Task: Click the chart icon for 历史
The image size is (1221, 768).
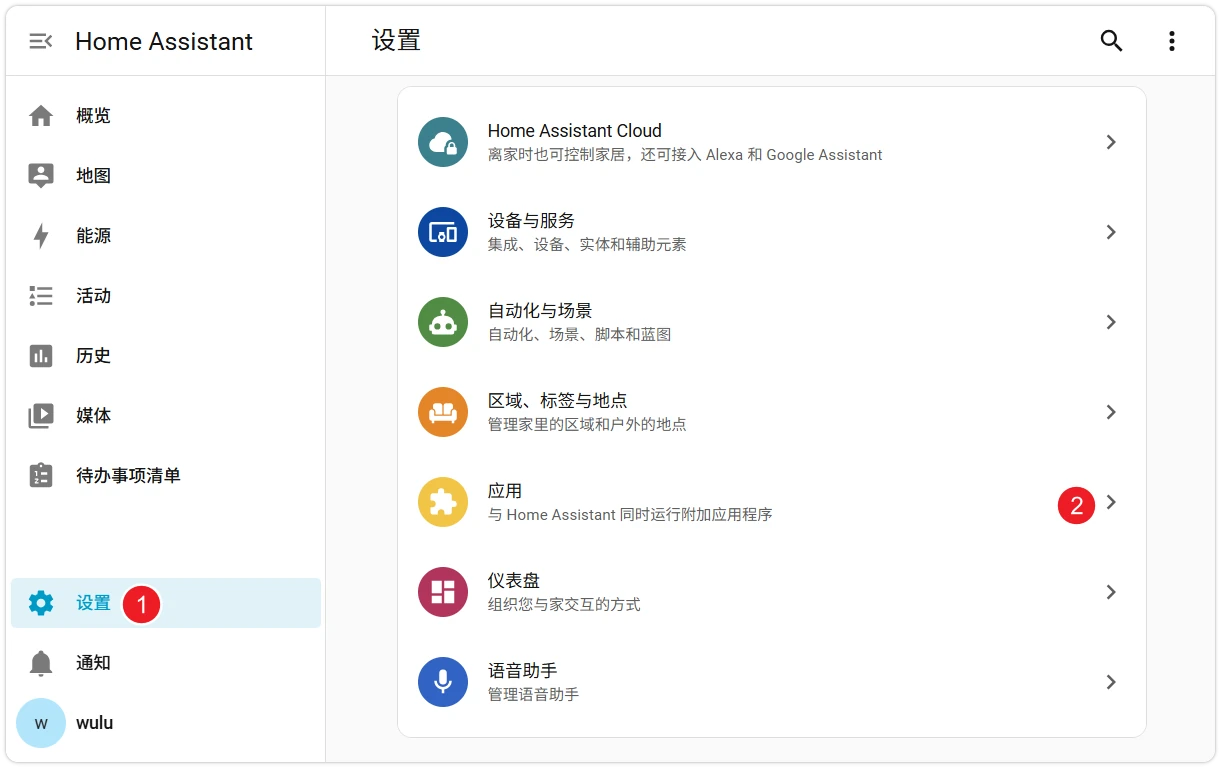Action: (41, 356)
